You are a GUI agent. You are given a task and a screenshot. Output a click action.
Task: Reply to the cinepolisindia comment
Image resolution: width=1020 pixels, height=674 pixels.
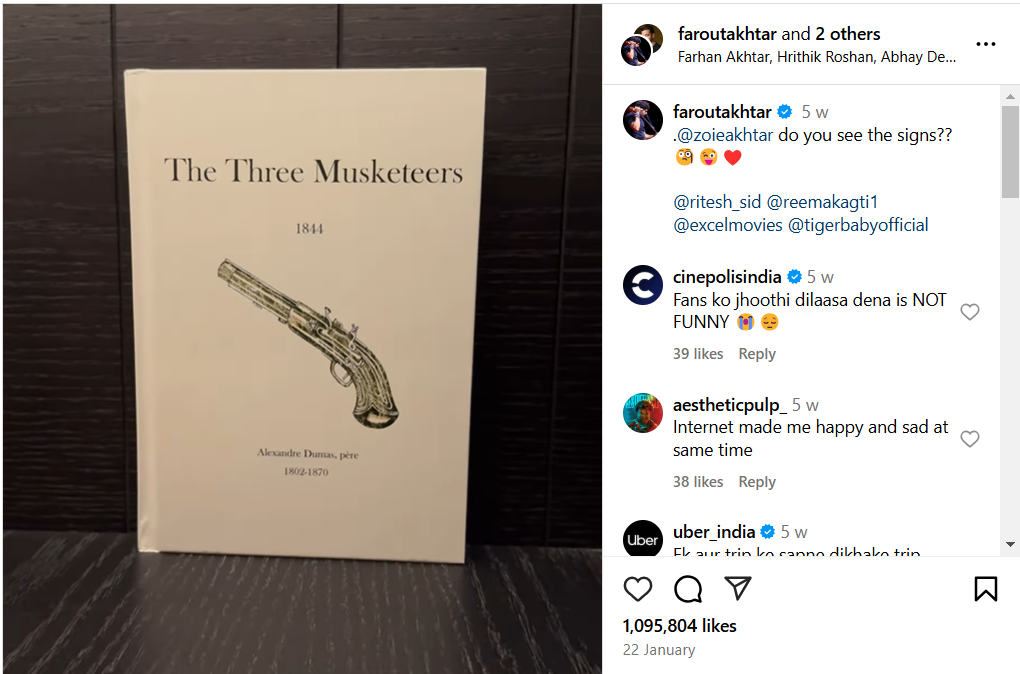[757, 354]
